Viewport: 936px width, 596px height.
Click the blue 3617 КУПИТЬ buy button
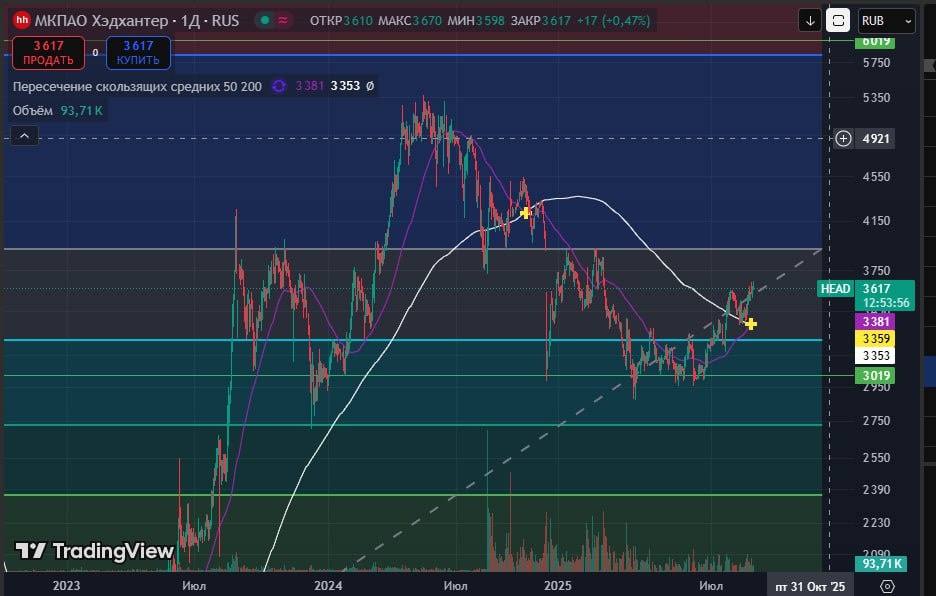pos(138,53)
